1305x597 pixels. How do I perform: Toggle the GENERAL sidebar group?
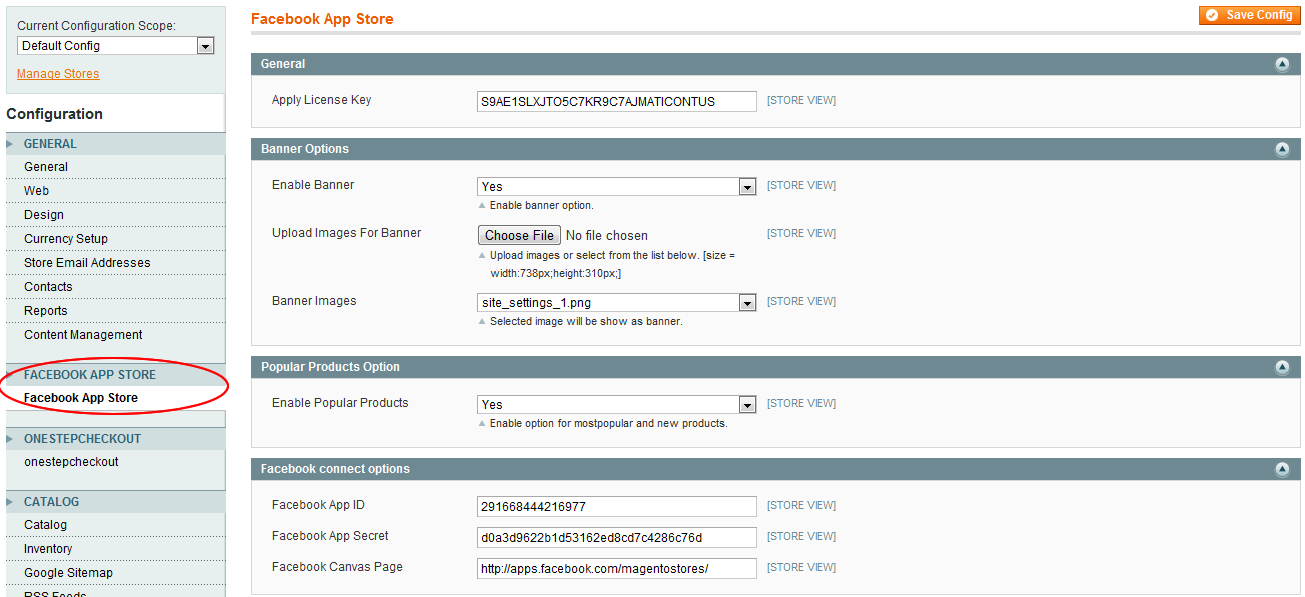[115, 144]
